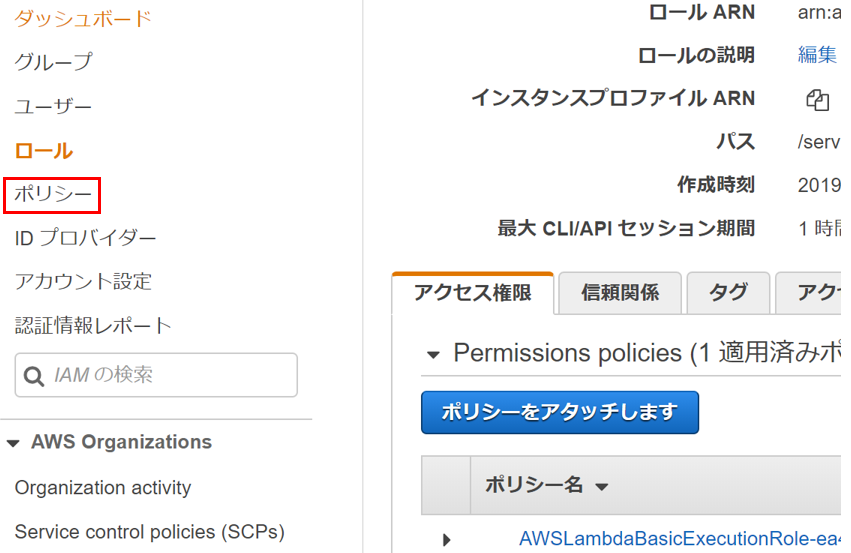The width and height of the screenshot is (851, 553).
Task: Copy the instance profile ARN icon
Action: point(817,100)
